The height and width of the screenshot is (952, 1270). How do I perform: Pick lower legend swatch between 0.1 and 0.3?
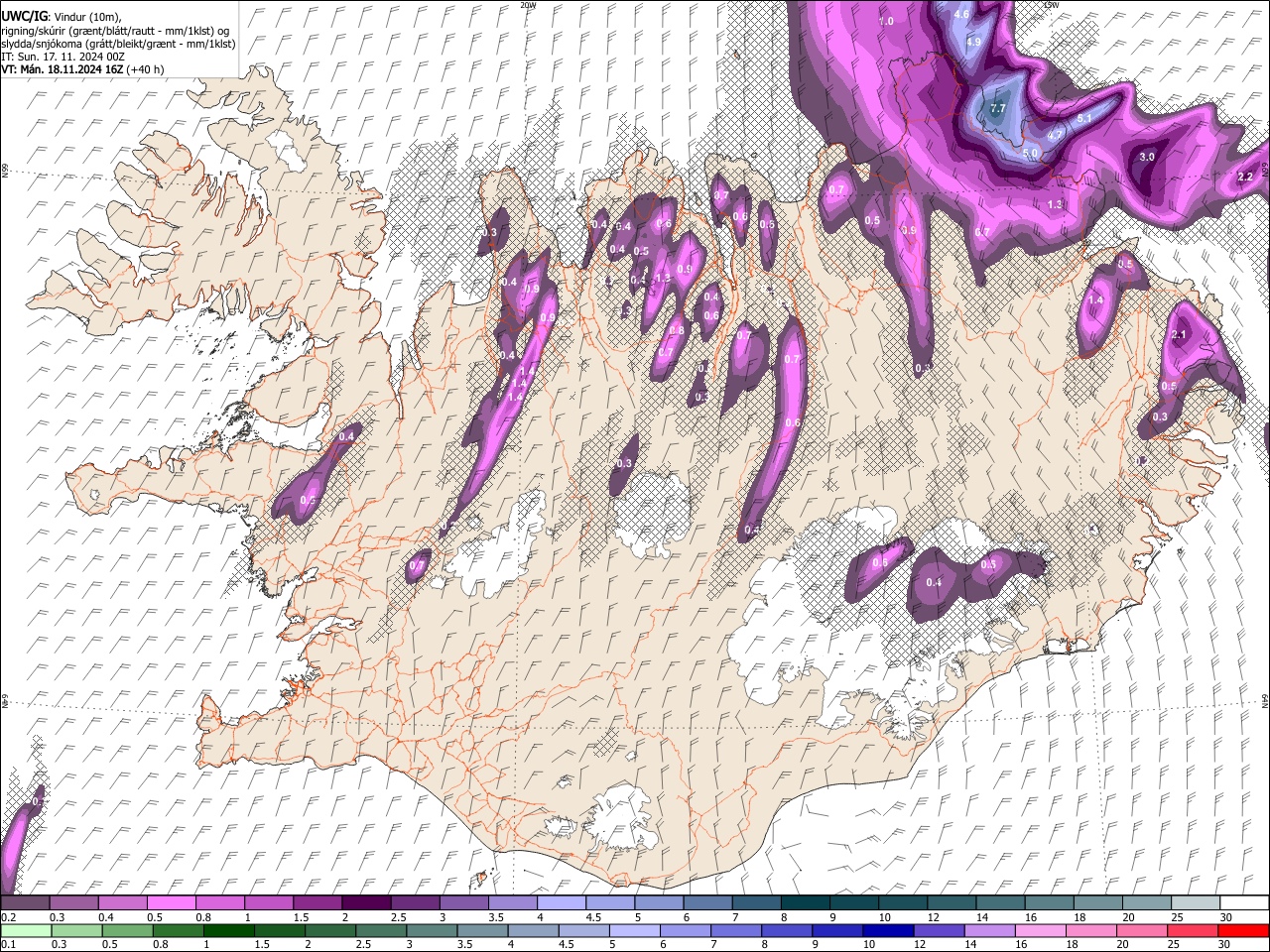coord(25,930)
